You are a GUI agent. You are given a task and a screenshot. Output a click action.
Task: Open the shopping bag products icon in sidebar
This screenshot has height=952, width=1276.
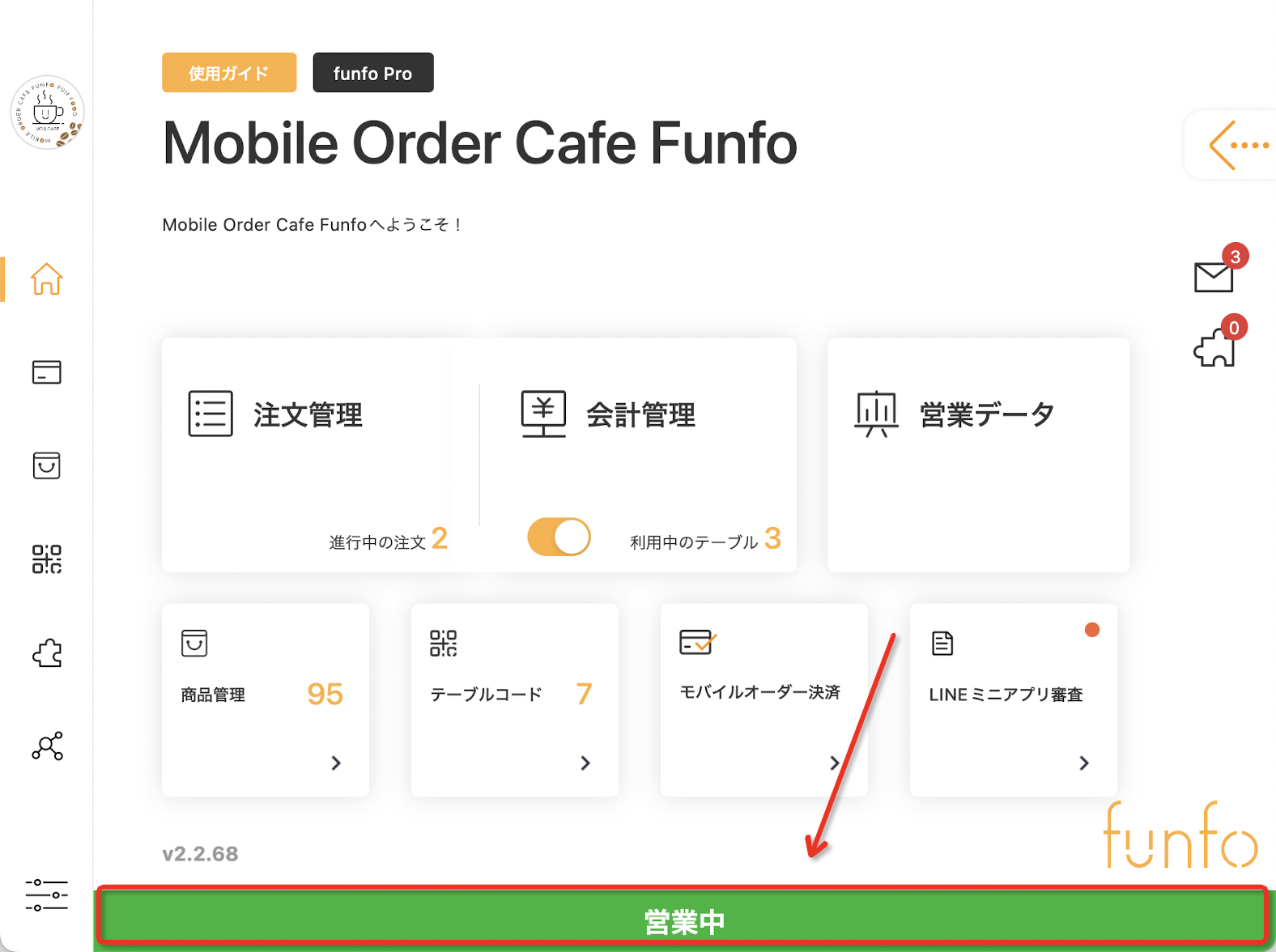pyautogui.click(x=46, y=465)
